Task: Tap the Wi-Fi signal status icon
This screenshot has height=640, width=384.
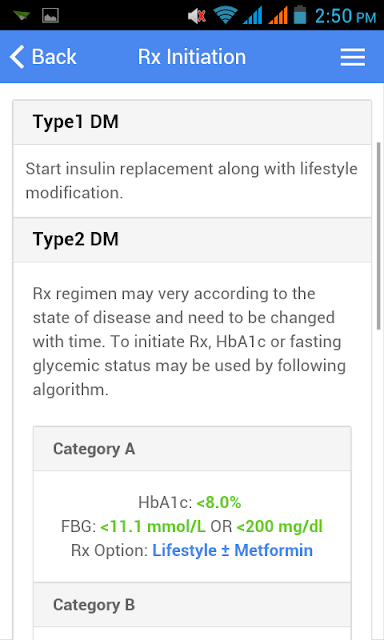Action: point(225,16)
